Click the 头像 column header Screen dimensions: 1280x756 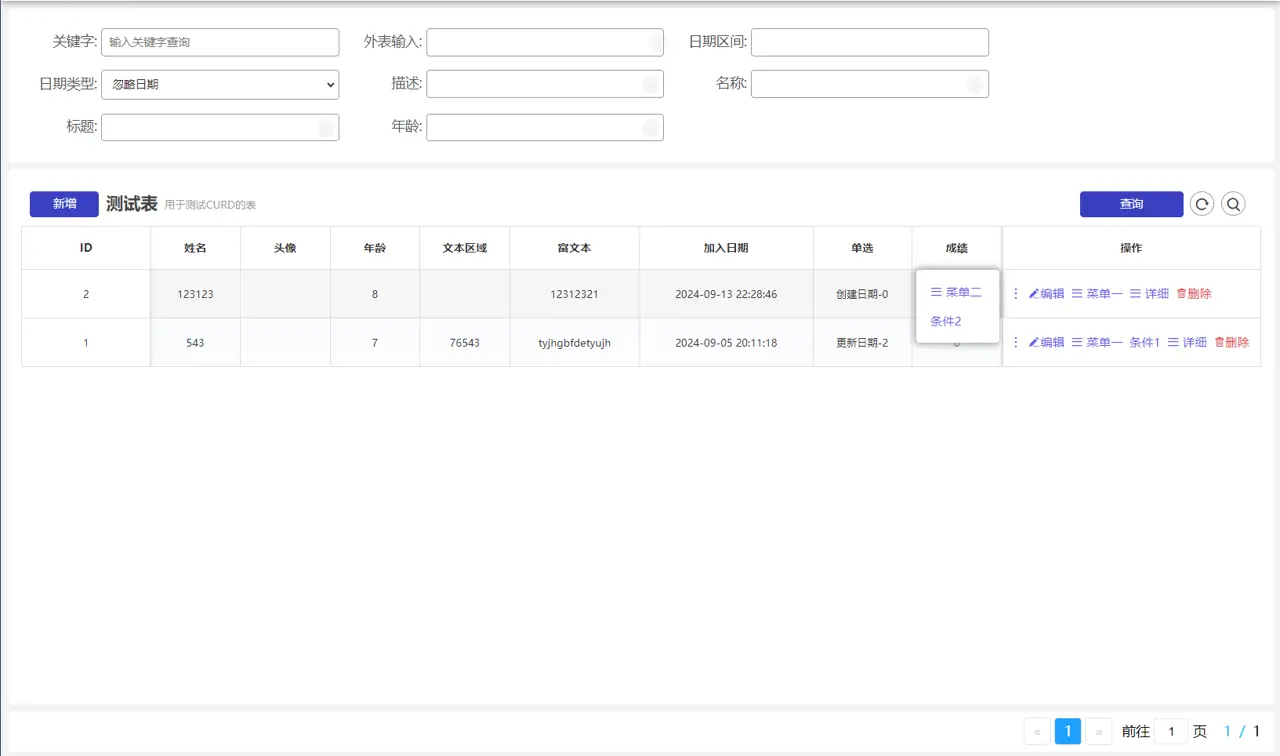pyautogui.click(x=285, y=248)
